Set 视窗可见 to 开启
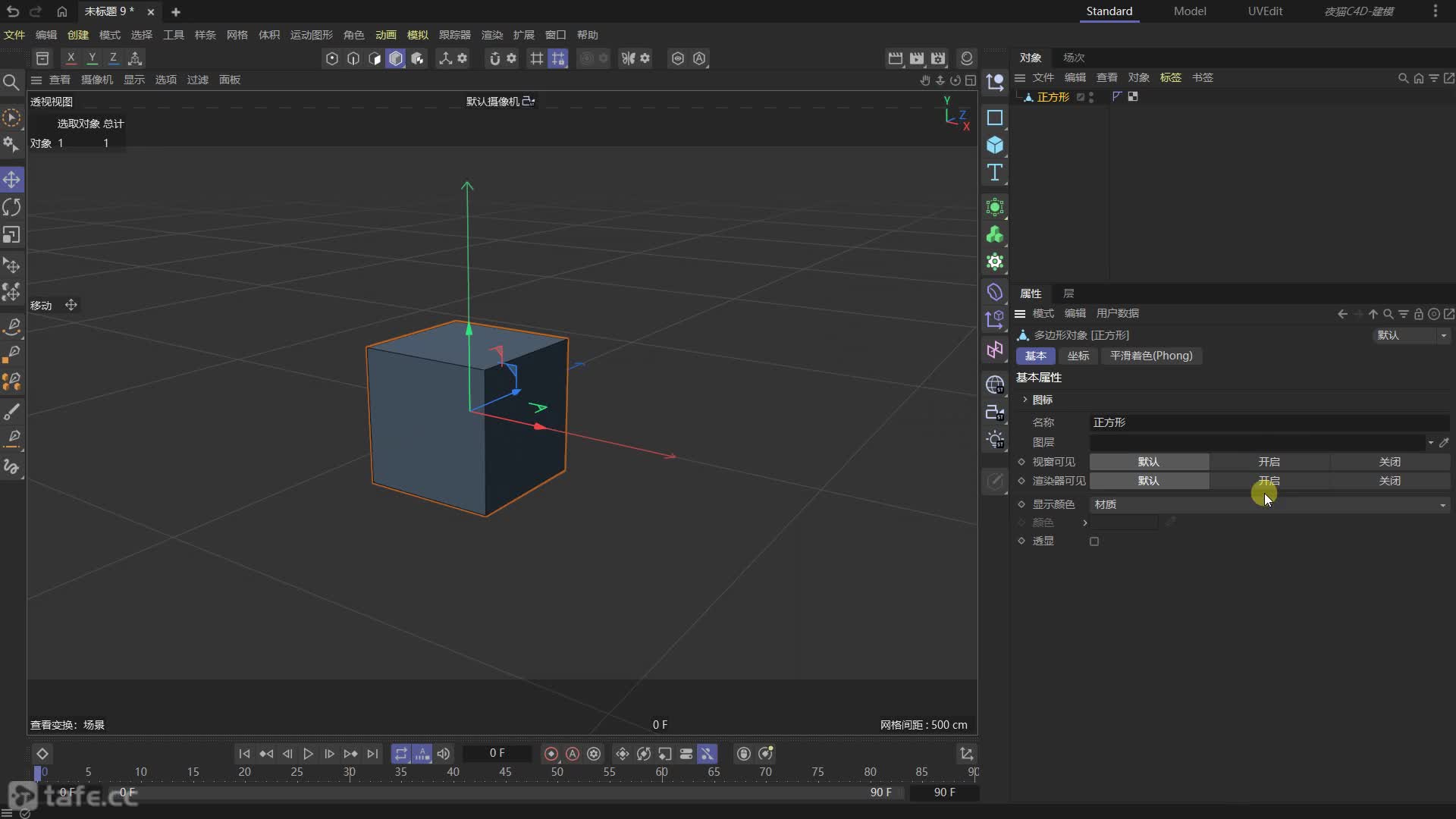The height and width of the screenshot is (819, 1456). point(1269,462)
